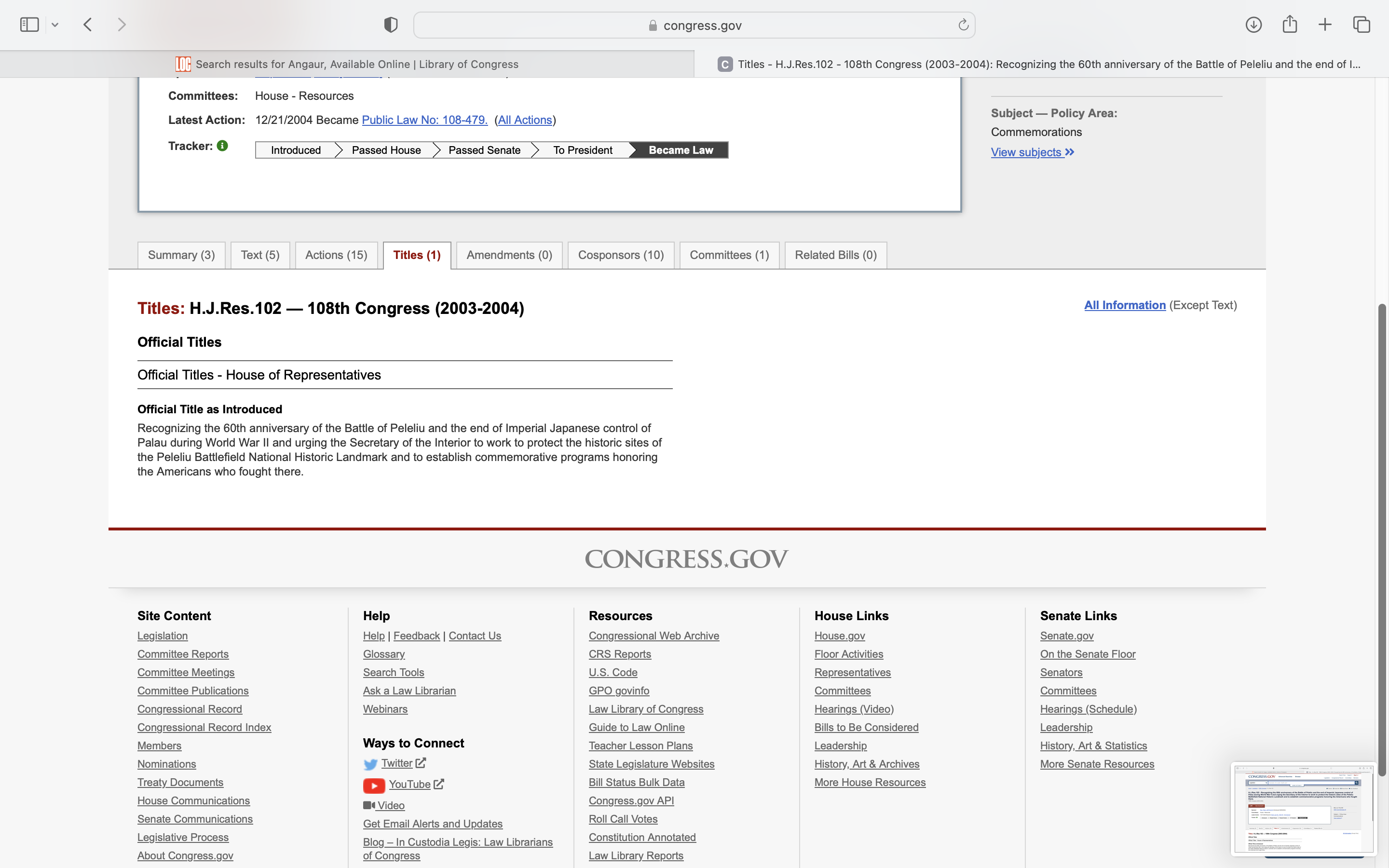The height and width of the screenshot is (868, 1389).
Task: Click the Share icon in toolbar
Action: (1290, 25)
